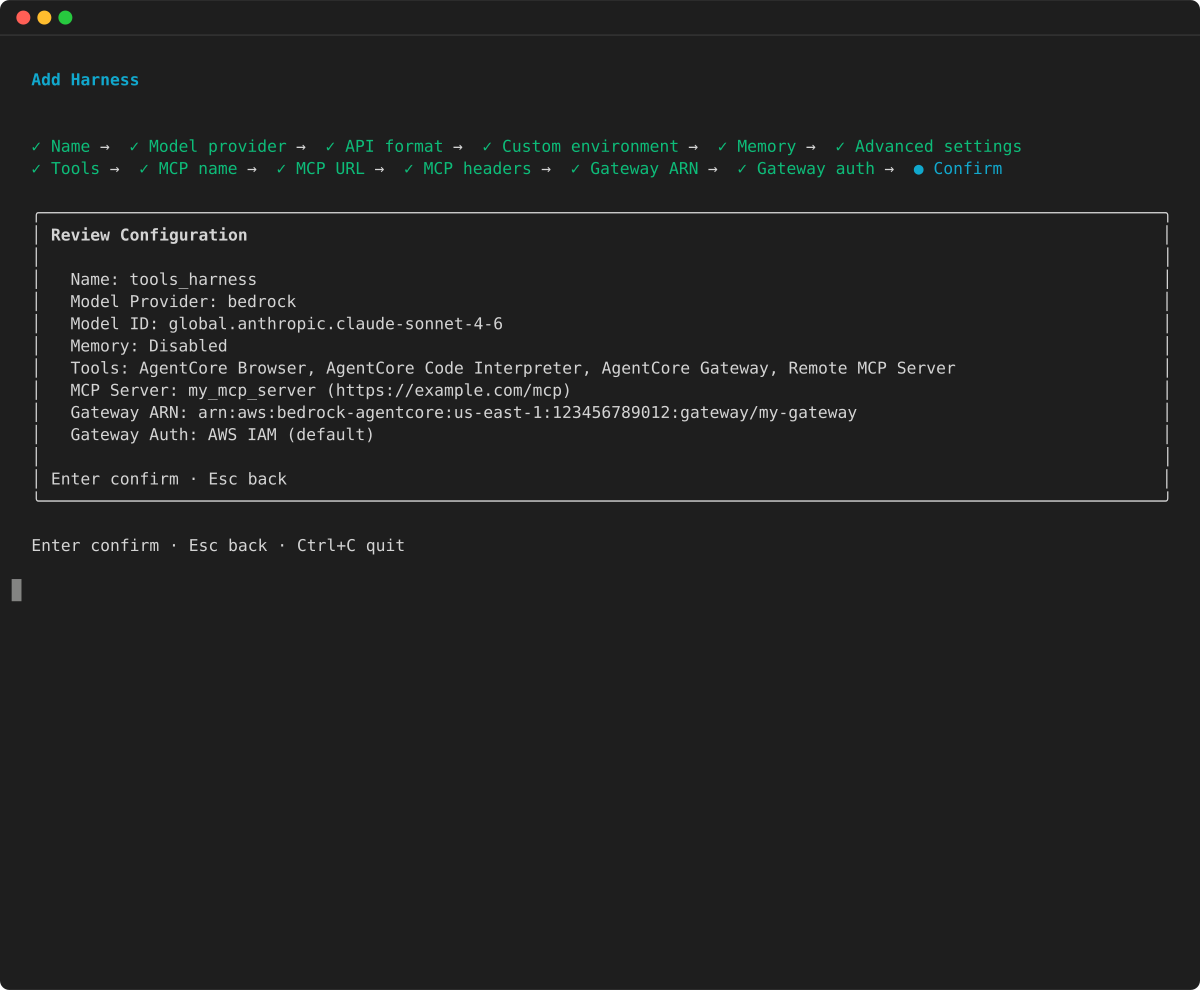Click the Review Configuration heading
The image size is (1200, 990).
tap(149, 235)
